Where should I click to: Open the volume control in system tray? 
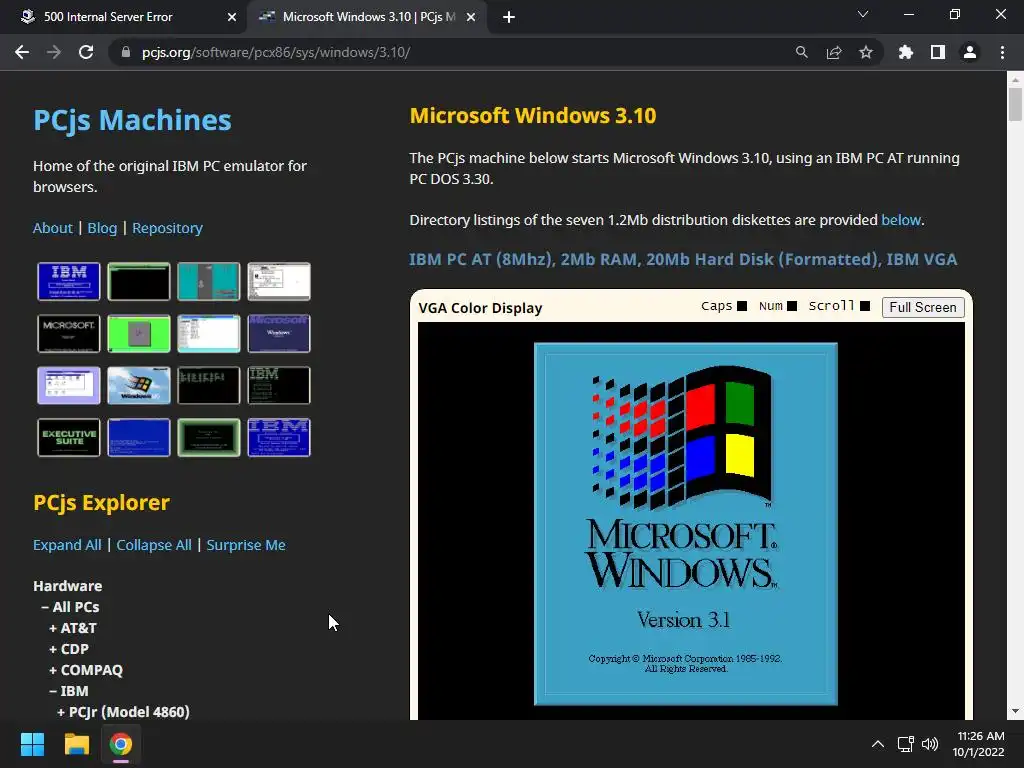pos(930,744)
